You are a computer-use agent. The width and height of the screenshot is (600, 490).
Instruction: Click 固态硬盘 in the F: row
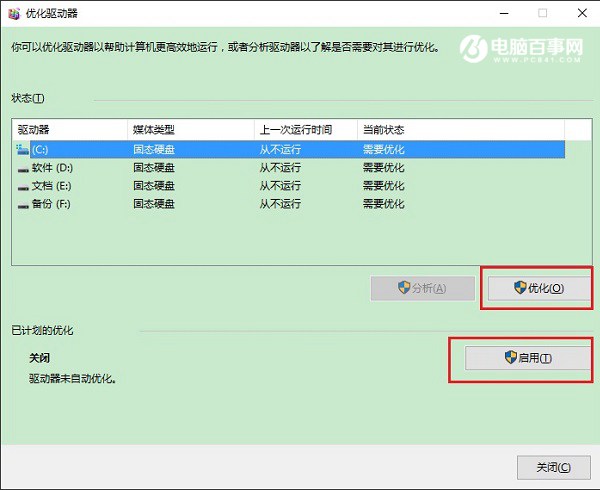pos(154,204)
